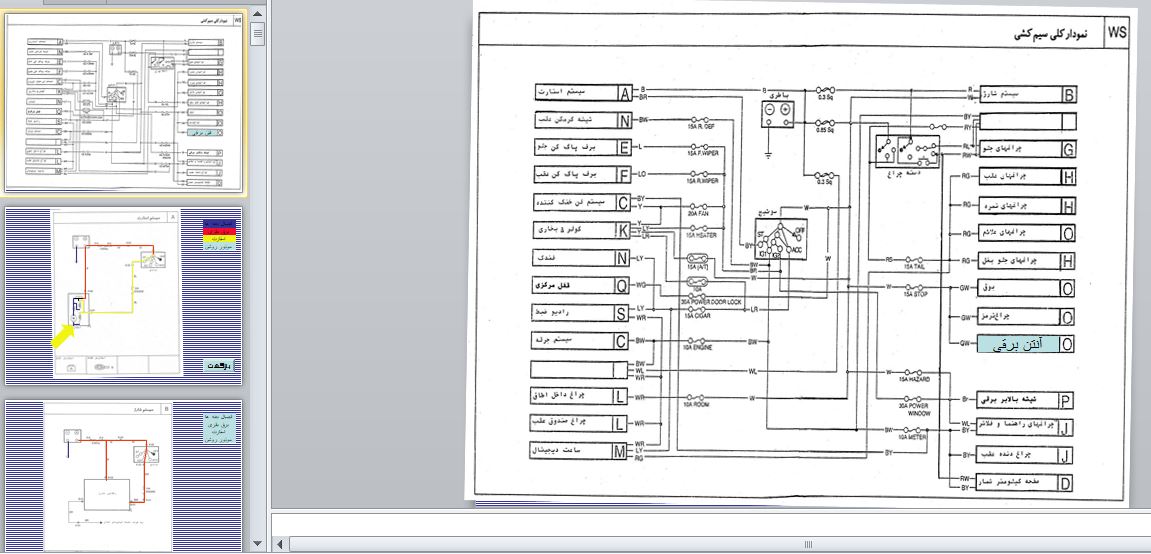Open the second slide thumbnail with the yellow arrow

(x=125, y=296)
